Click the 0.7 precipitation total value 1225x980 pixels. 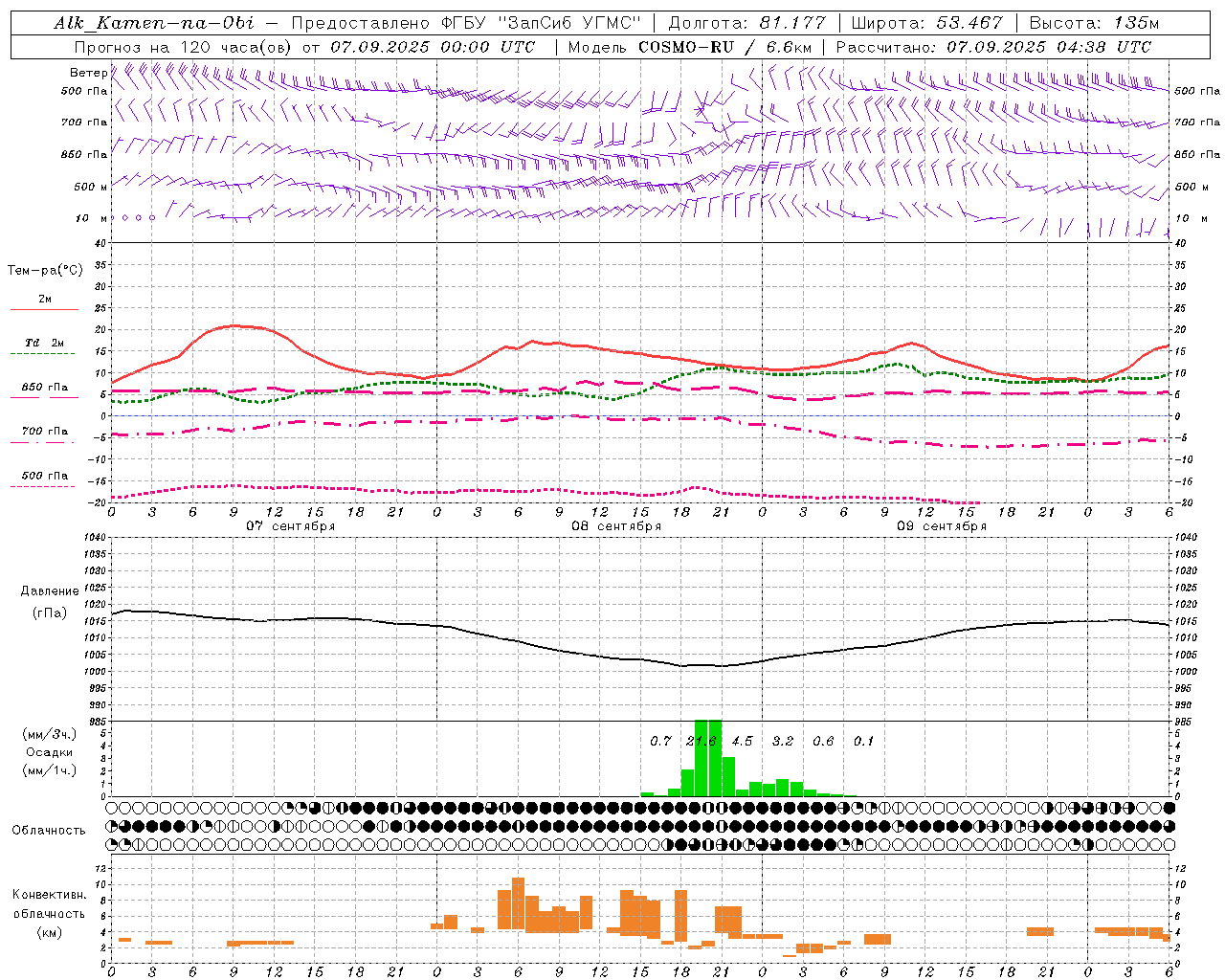coord(661,741)
